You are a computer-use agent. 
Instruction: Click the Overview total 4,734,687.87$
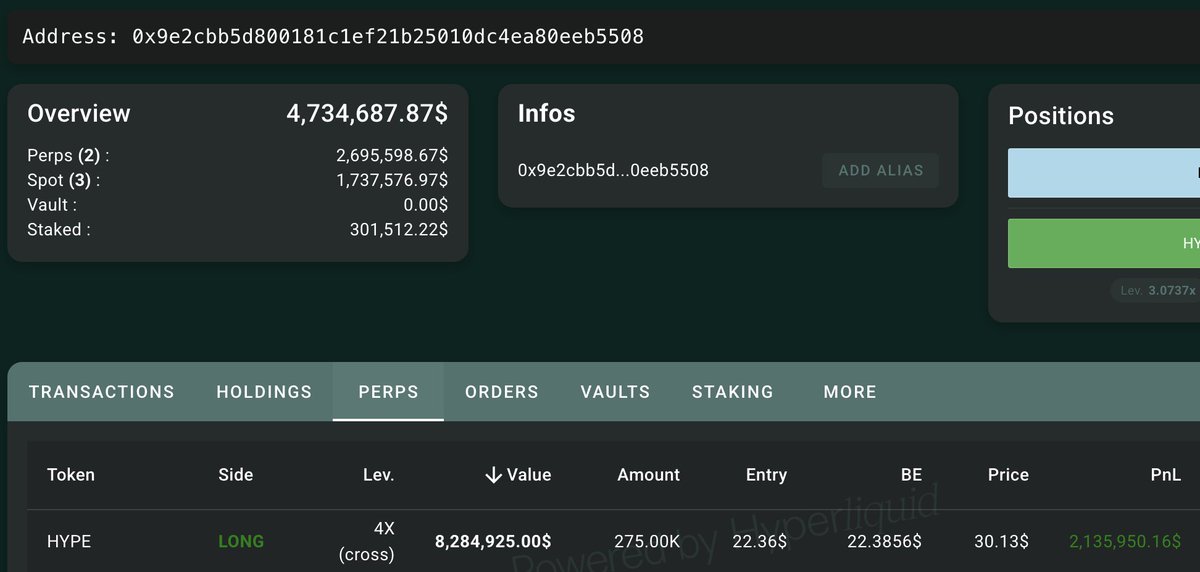tap(367, 114)
